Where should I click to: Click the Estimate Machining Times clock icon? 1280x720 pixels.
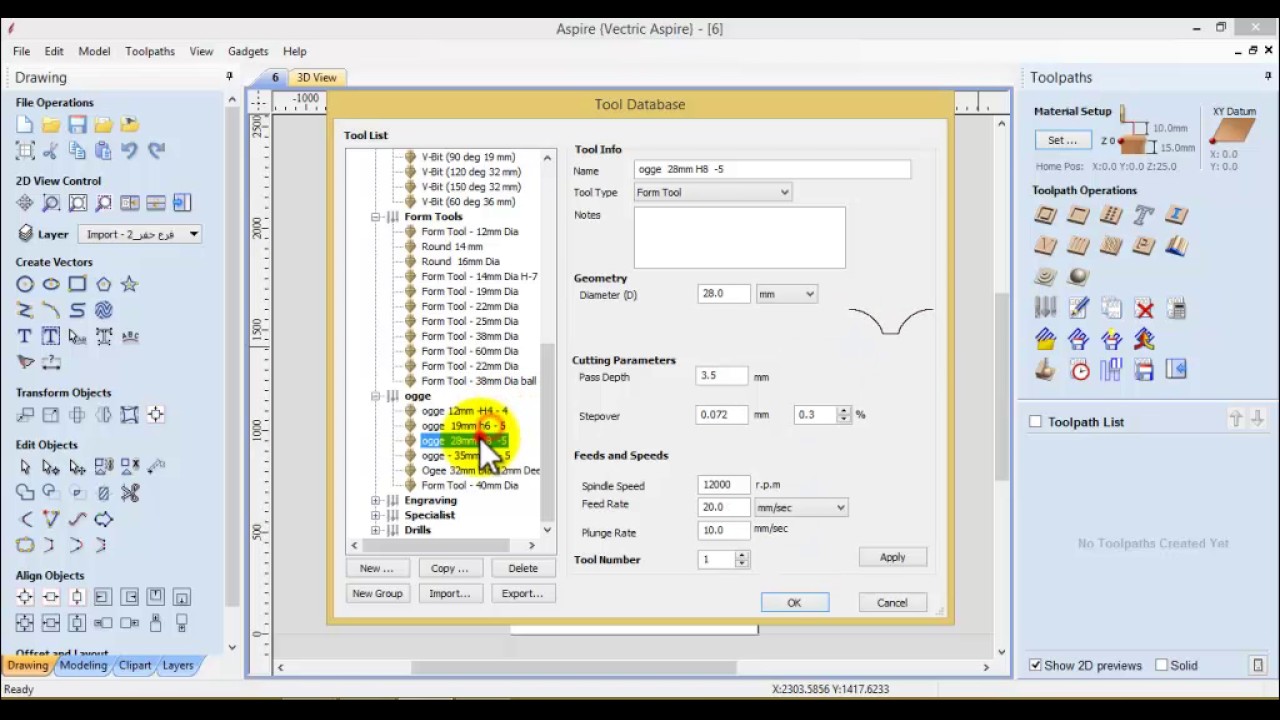coord(1078,371)
